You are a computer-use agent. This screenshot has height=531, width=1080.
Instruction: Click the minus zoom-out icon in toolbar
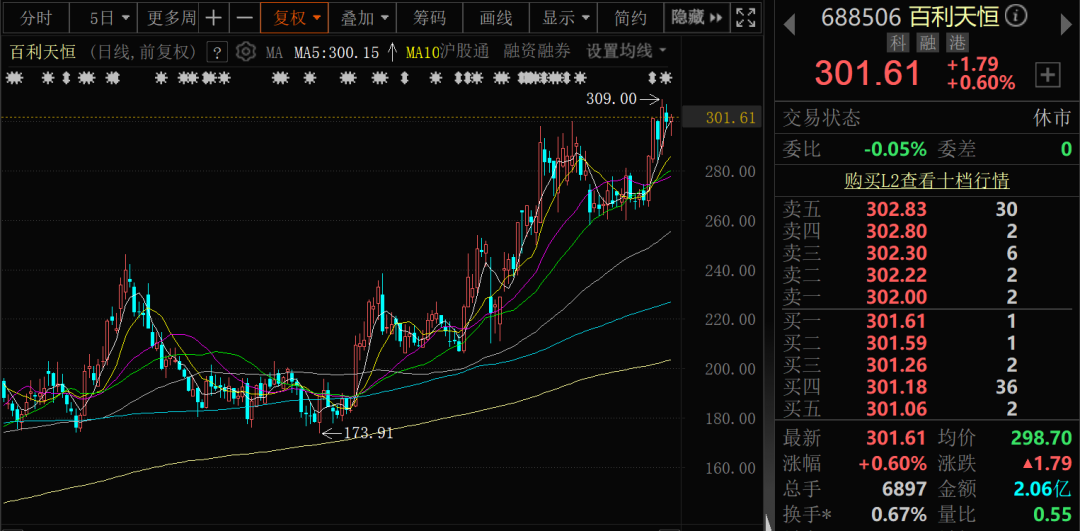[244, 18]
